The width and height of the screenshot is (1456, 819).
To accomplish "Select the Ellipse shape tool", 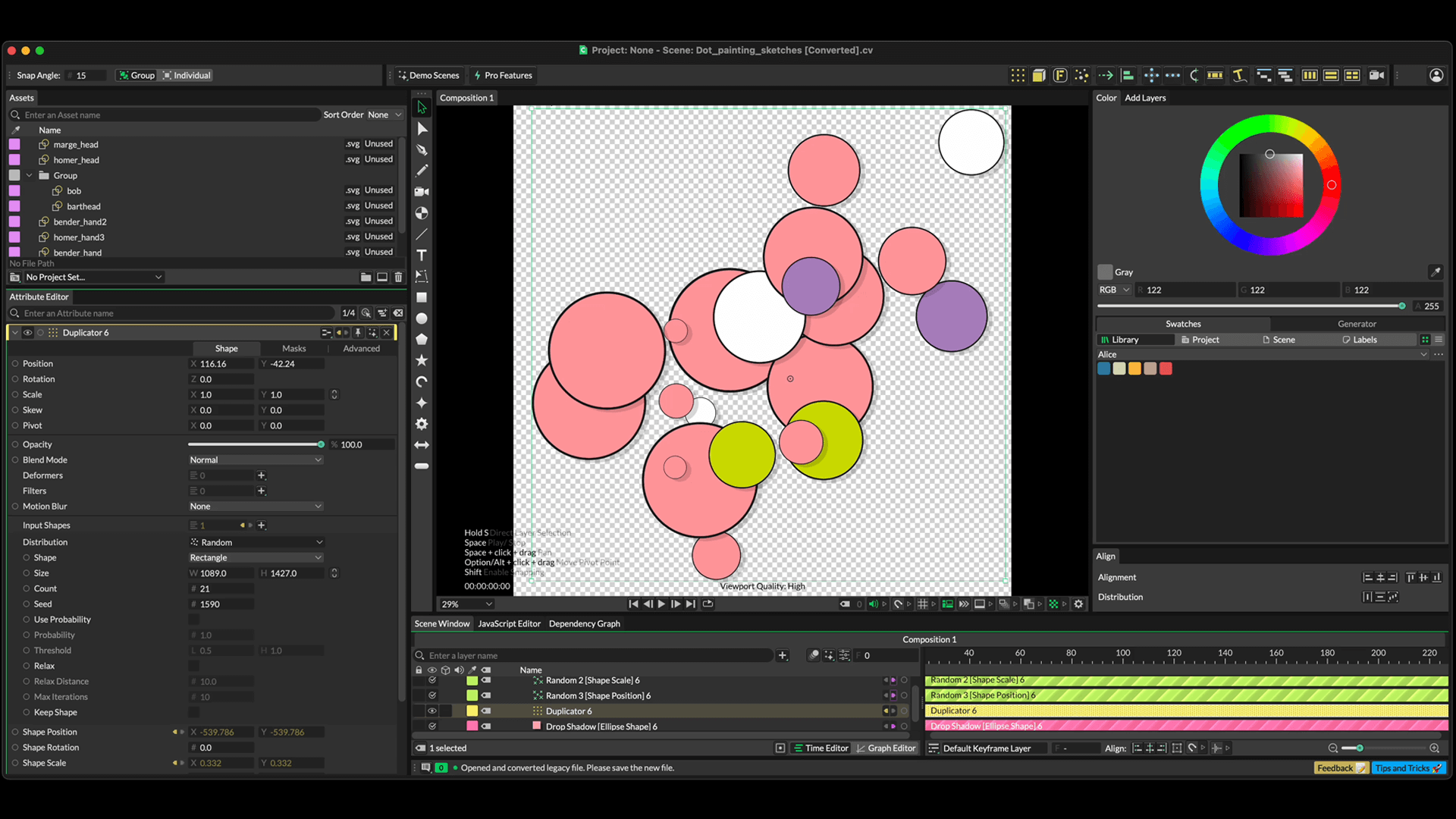I will click(x=422, y=318).
